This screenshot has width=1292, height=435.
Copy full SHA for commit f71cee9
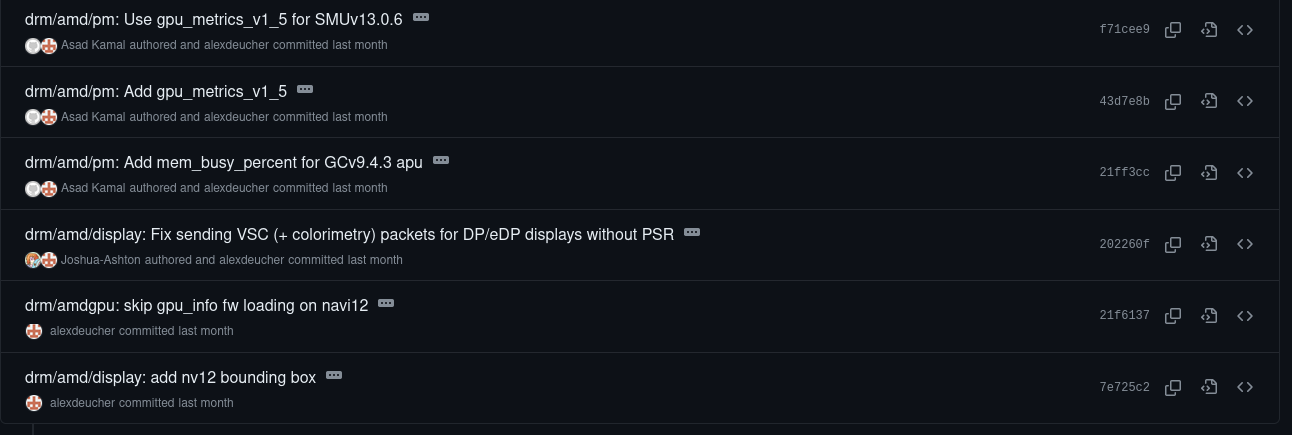(1173, 30)
